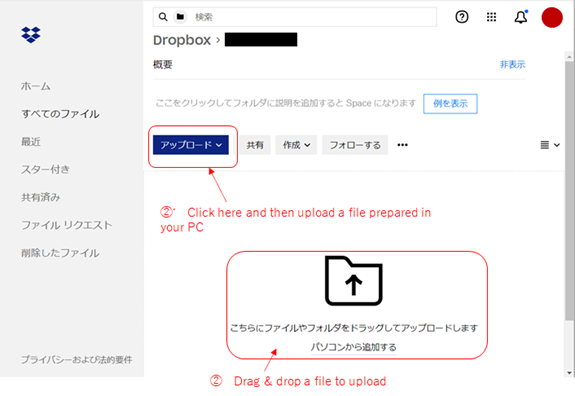This screenshot has width=575, height=396.
Task: Click the scrollbar up arrow
Action: pyautogui.click(x=569, y=57)
